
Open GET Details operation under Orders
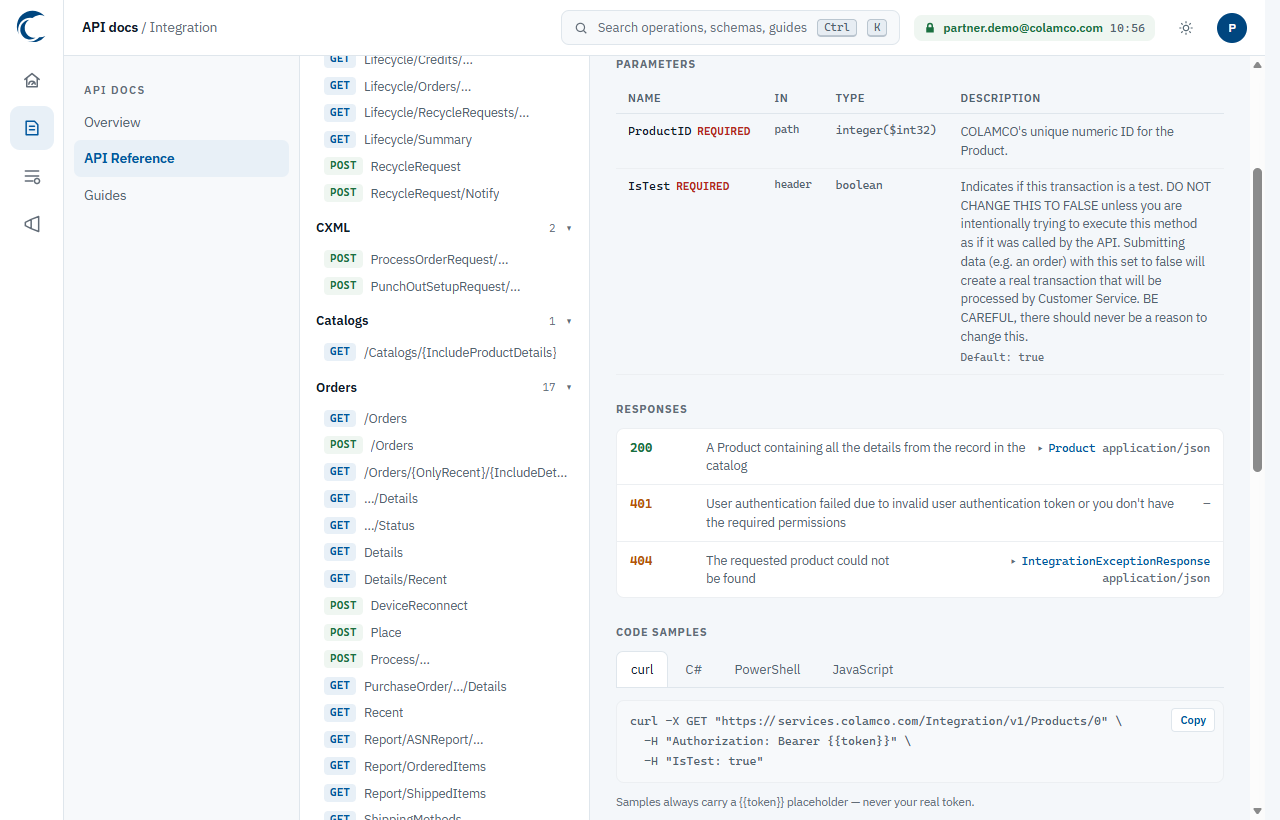point(445,552)
